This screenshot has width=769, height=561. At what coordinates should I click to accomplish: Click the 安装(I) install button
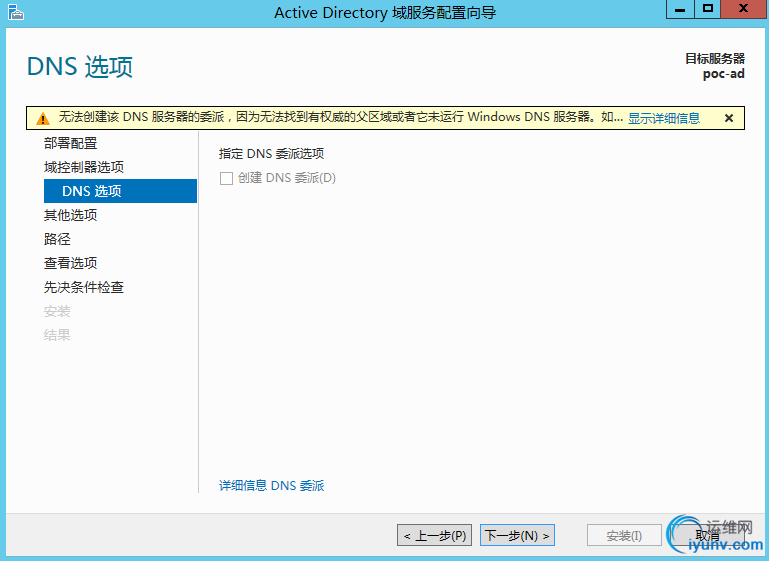624,535
